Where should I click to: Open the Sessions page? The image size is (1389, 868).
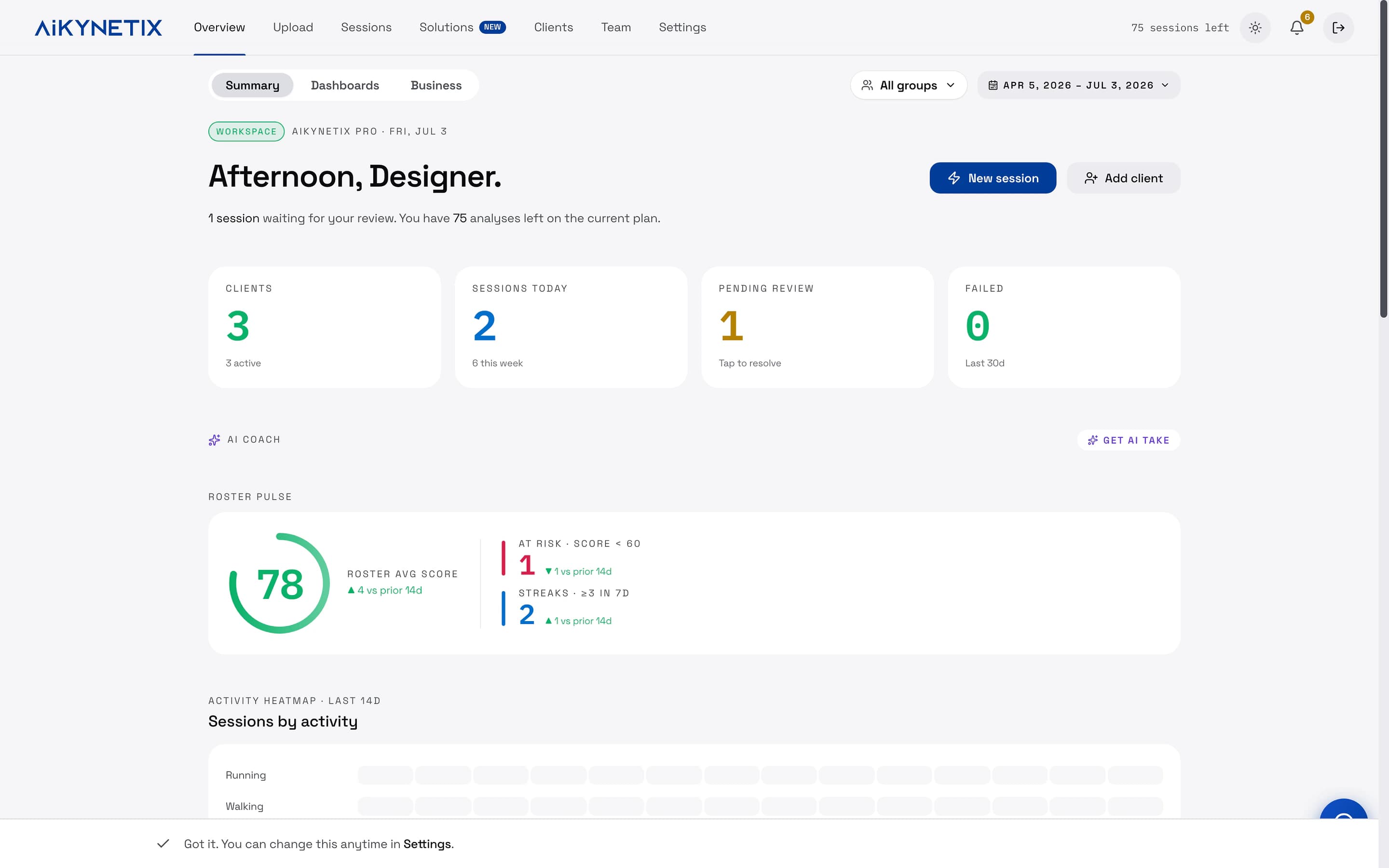pyautogui.click(x=366, y=27)
